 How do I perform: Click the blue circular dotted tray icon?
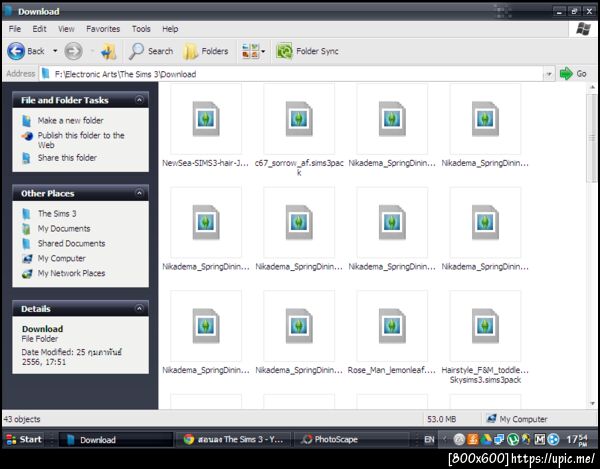tap(553, 440)
